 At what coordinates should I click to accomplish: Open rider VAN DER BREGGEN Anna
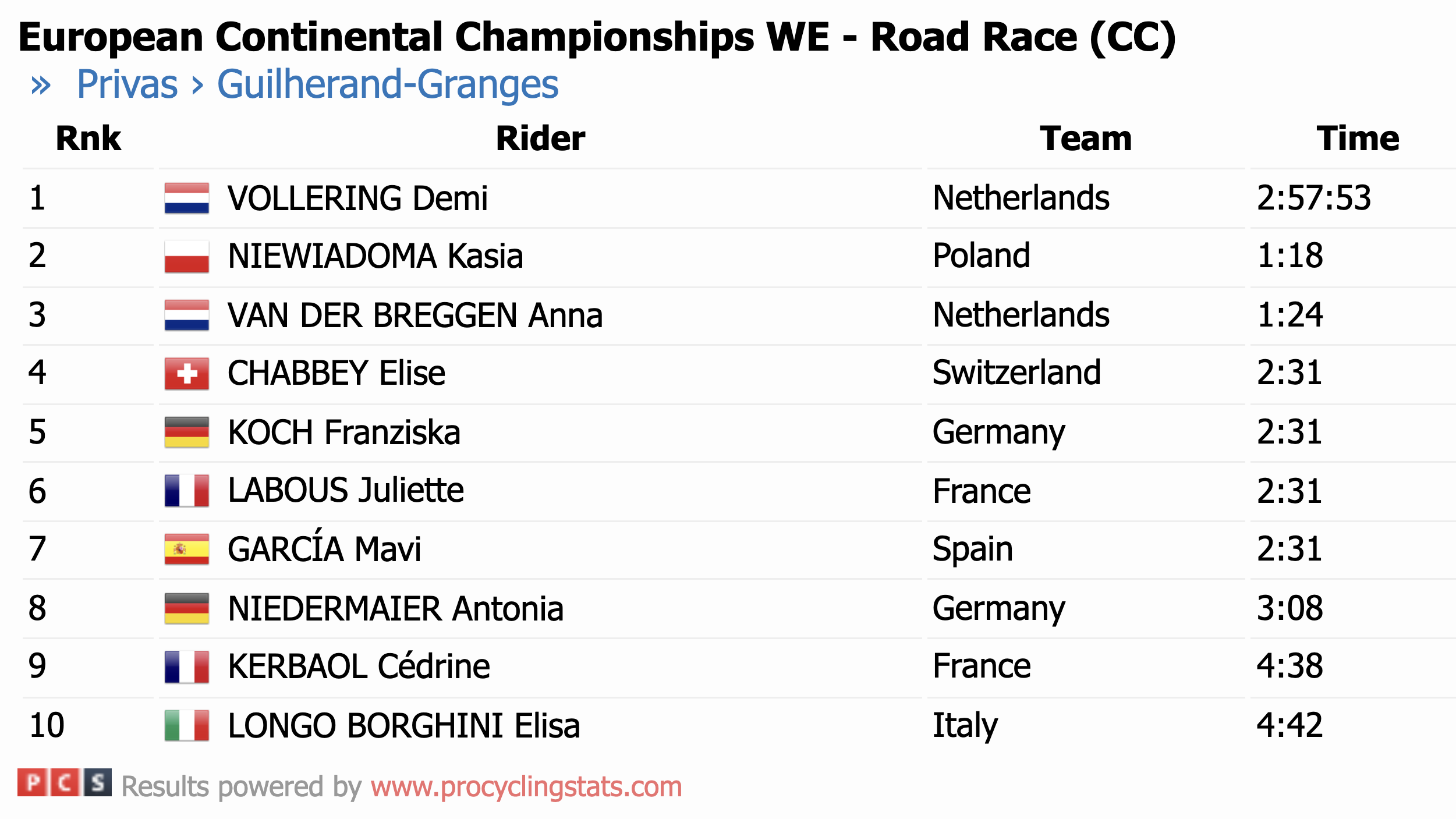pyautogui.click(x=415, y=315)
